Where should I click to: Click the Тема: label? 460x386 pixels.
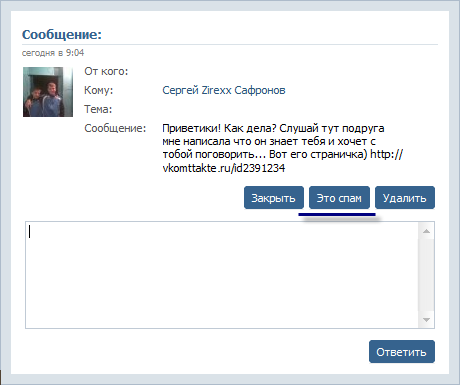[x=98, y=109]
